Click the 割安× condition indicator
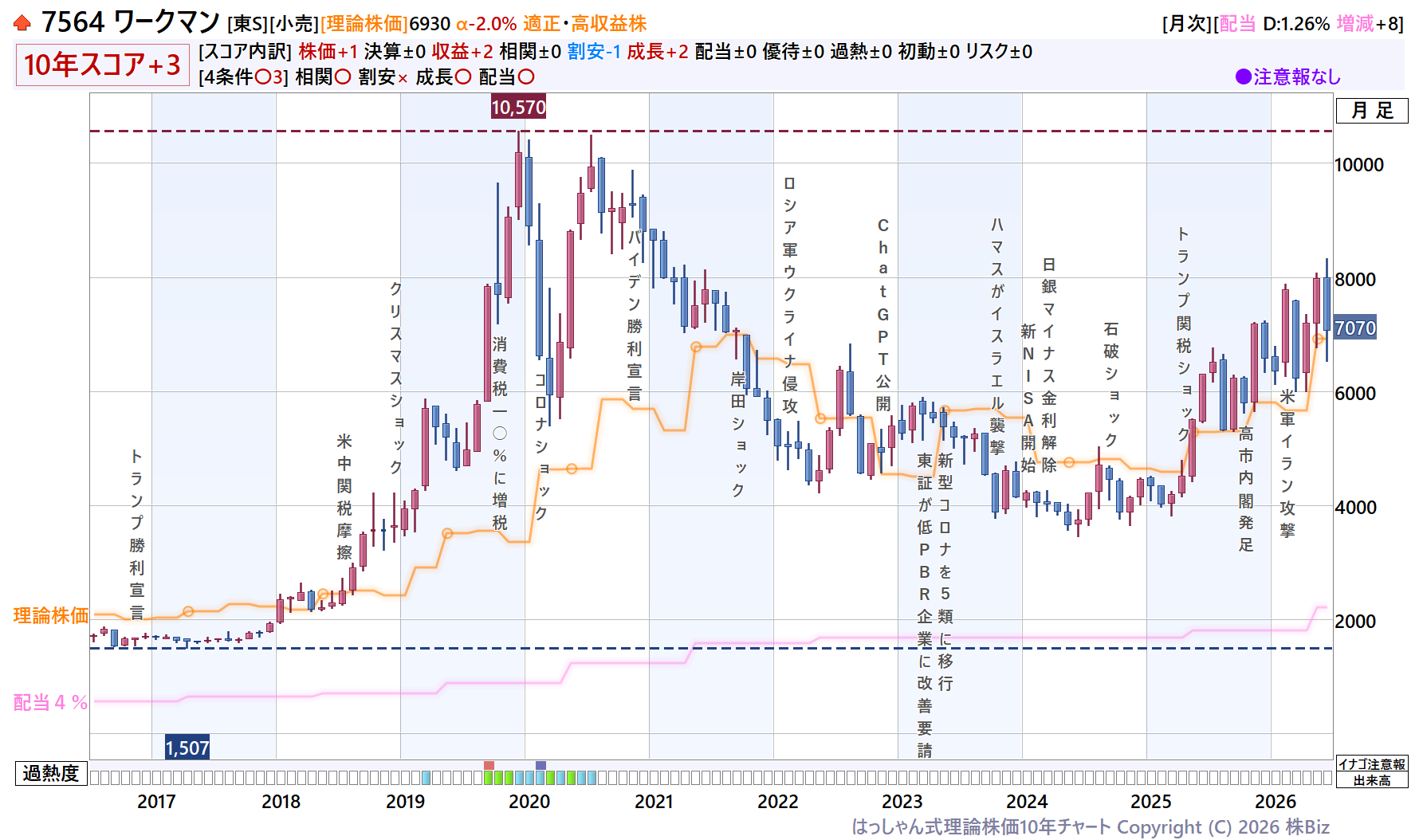This screenshot has height=840, width=1419. pos(383,77)
